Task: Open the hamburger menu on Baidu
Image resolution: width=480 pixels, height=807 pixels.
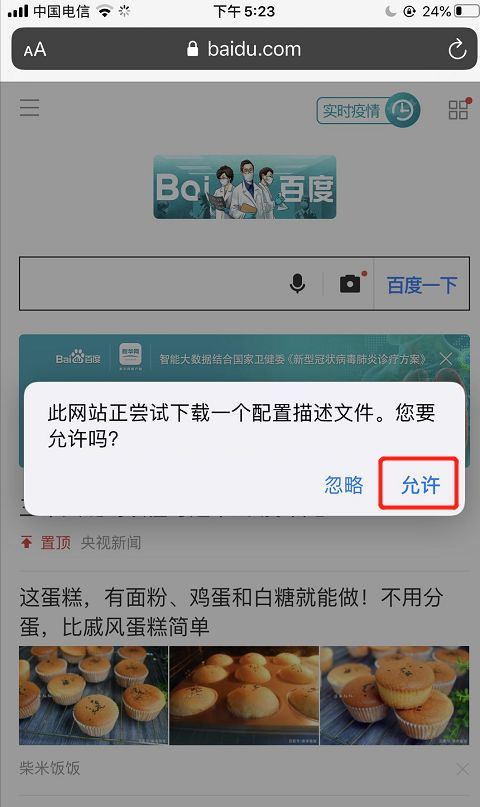Action: coord(29,108)
